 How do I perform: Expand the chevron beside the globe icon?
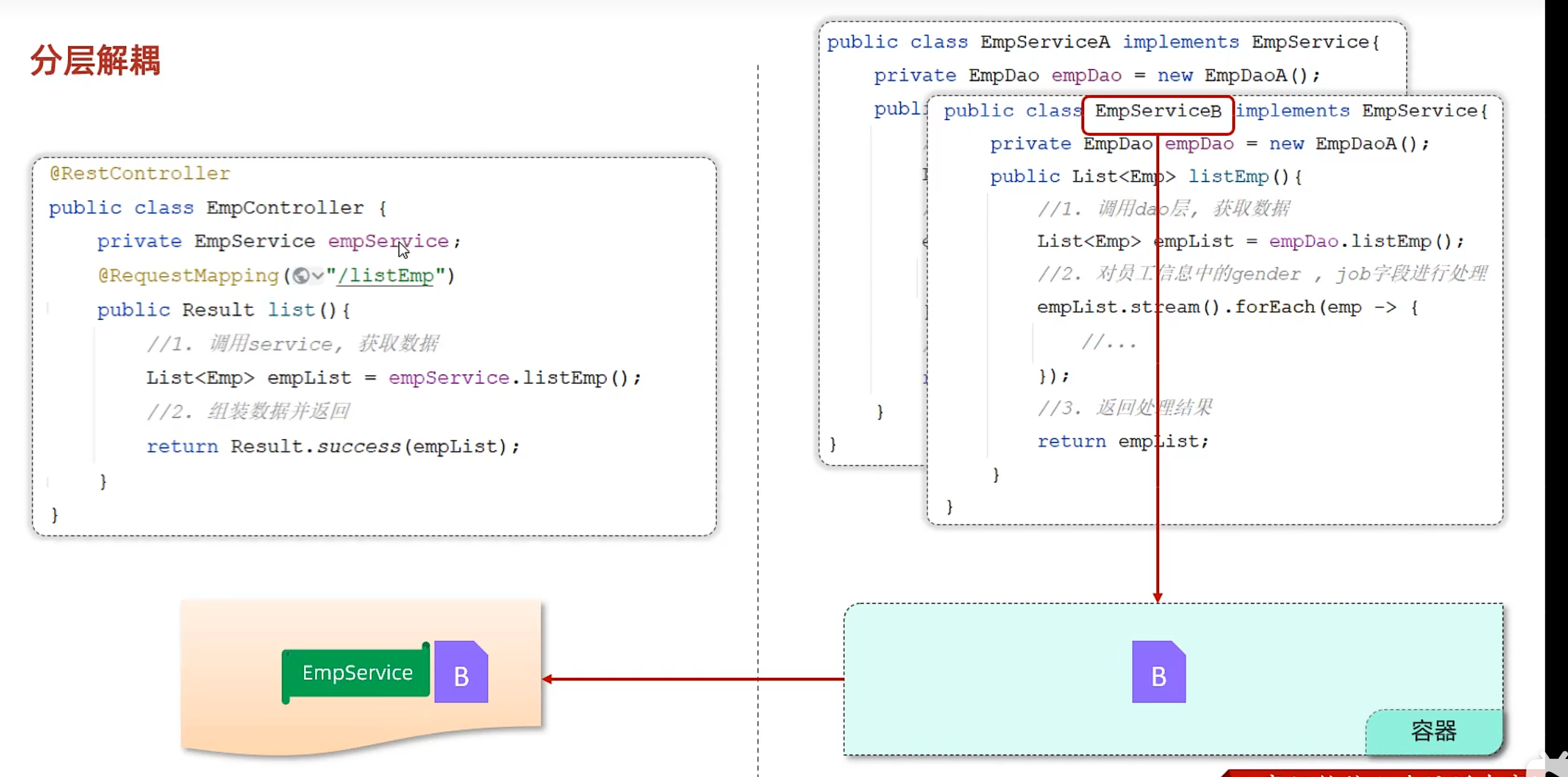point(317,275)
